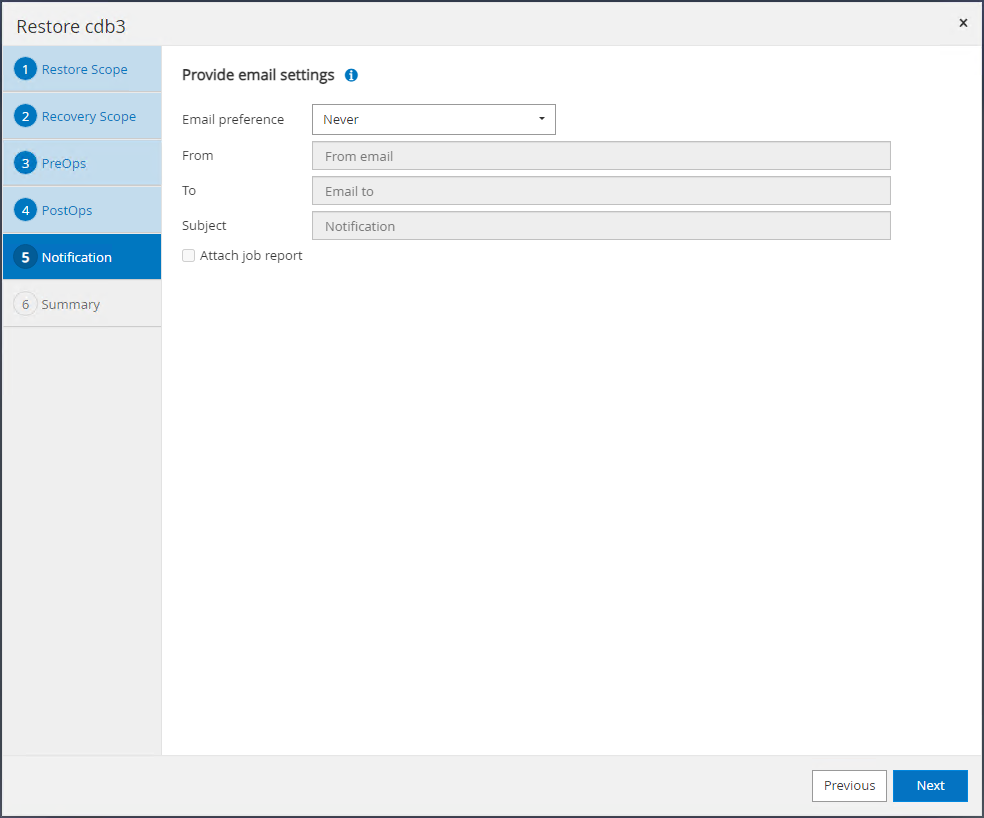The height and width of the screenshot is (818, 984).
Task: Go to the Restore Scope step label
Action: tap(84, 70)
